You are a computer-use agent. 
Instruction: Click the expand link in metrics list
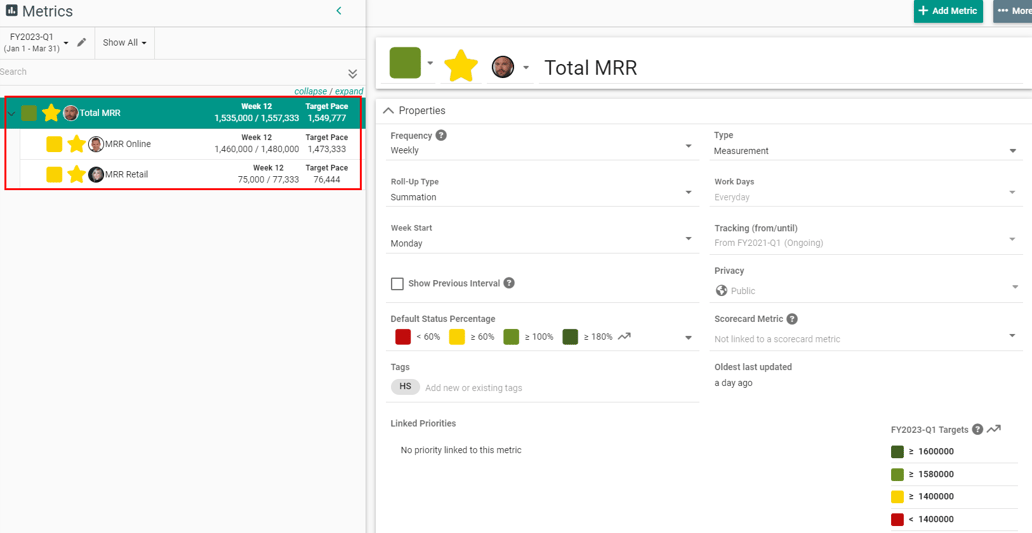pos(349,91)
